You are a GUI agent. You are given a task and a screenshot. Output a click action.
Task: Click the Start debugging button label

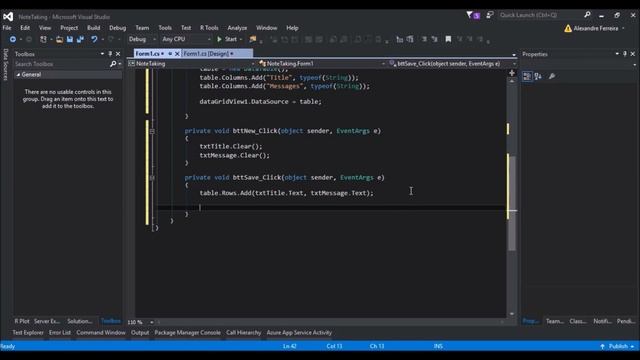[231, 39]
